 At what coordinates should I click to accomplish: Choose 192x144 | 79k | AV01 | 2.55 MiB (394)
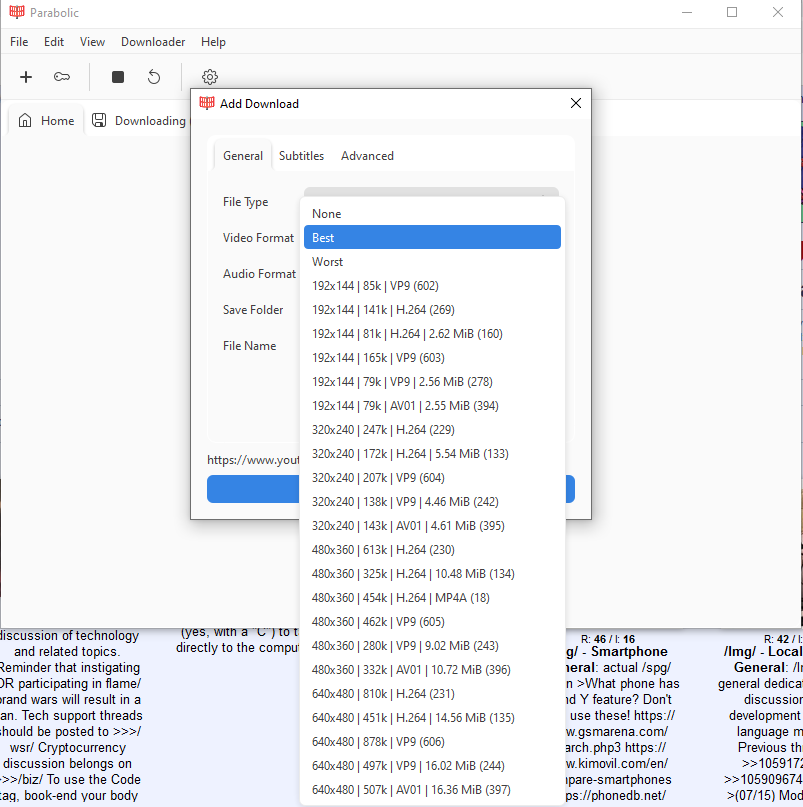coord(432,406)
